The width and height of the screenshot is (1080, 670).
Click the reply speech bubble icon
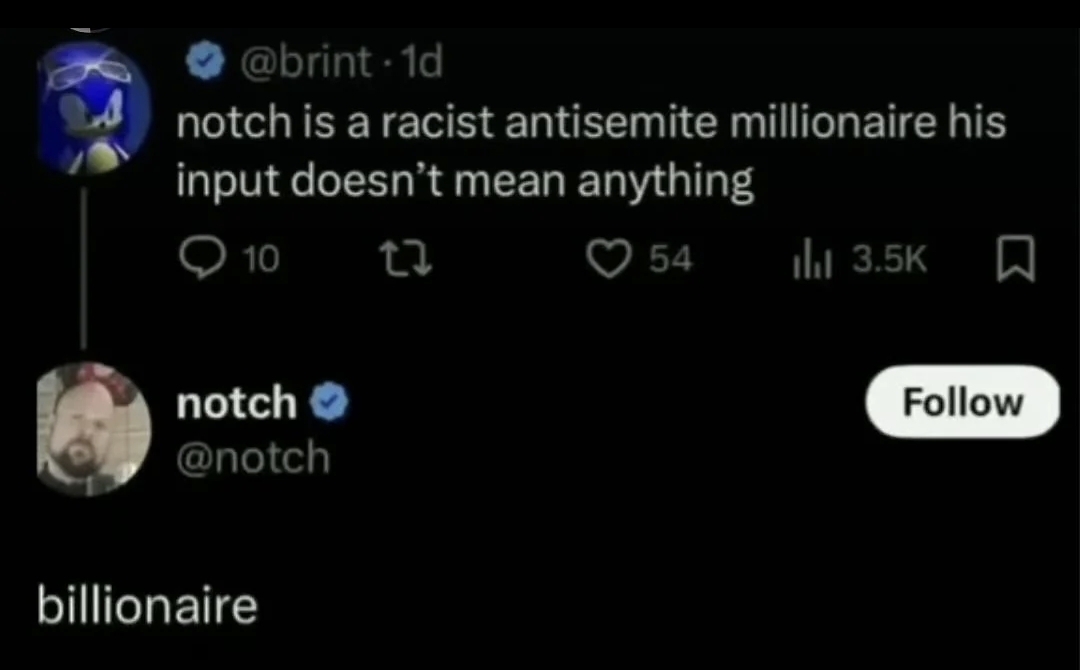[202, 260]
